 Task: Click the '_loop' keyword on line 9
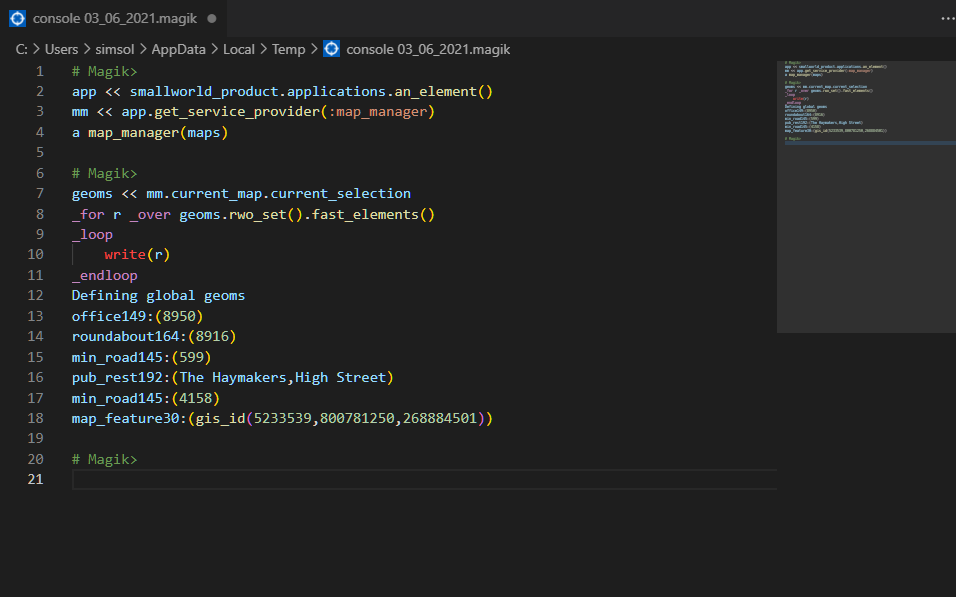pos(92,234)
